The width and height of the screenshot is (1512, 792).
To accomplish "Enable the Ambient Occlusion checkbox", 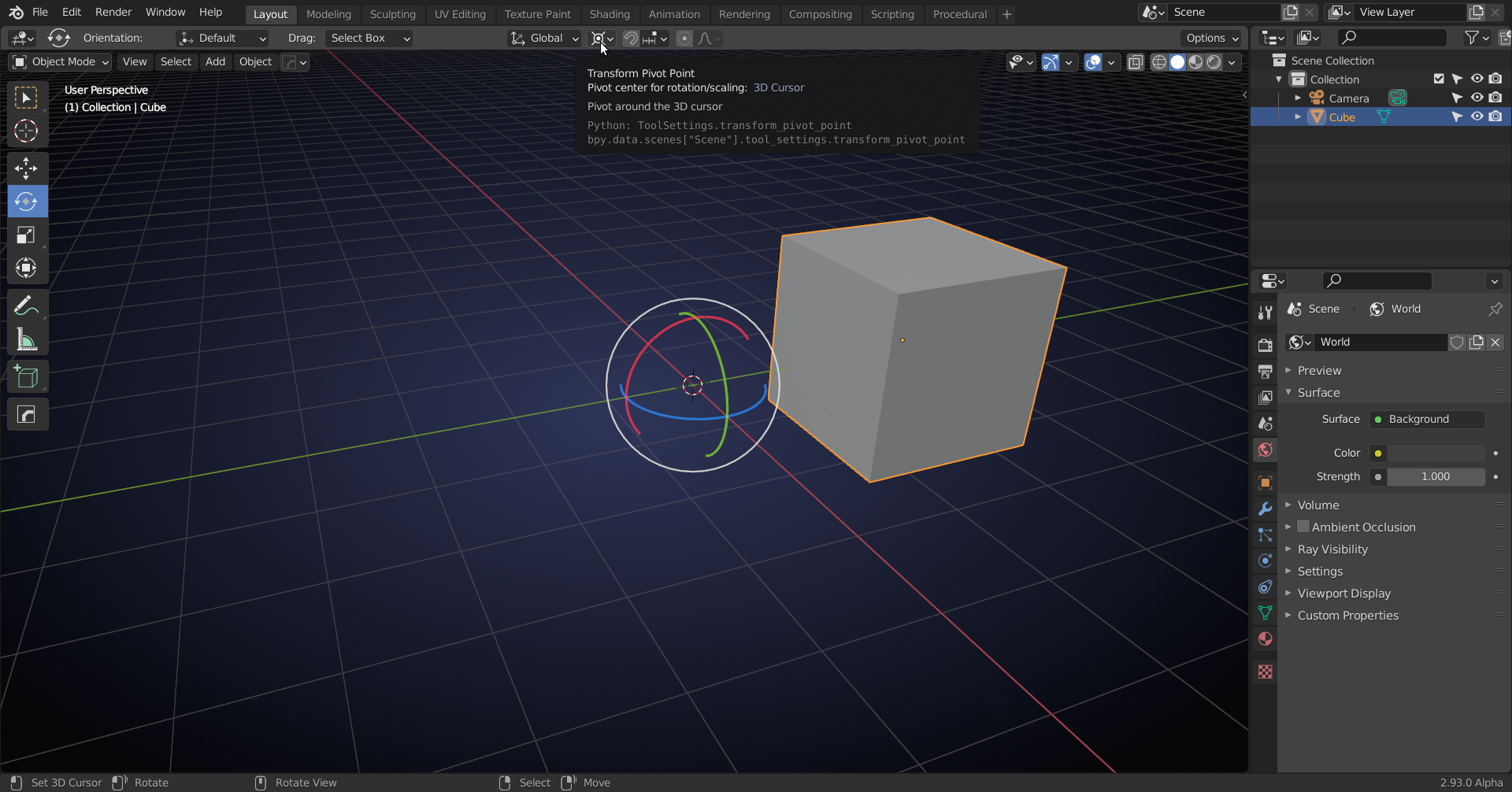I will (x=1303, y=527).
